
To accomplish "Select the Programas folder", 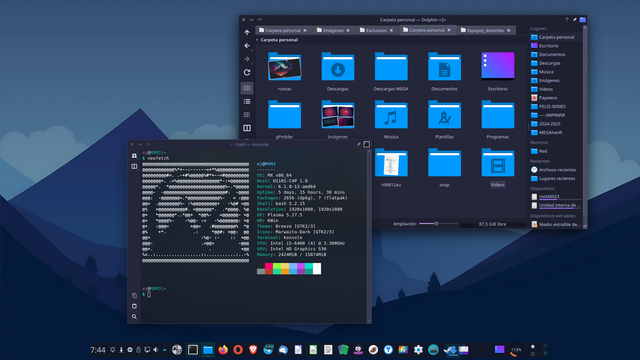I will [x=498, y=120].
